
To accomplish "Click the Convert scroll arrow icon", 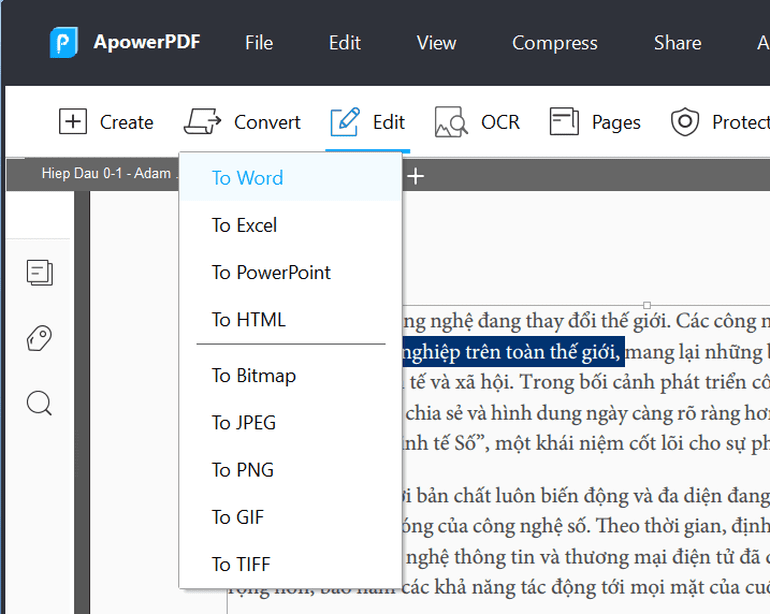I will [x=202, y=121].
